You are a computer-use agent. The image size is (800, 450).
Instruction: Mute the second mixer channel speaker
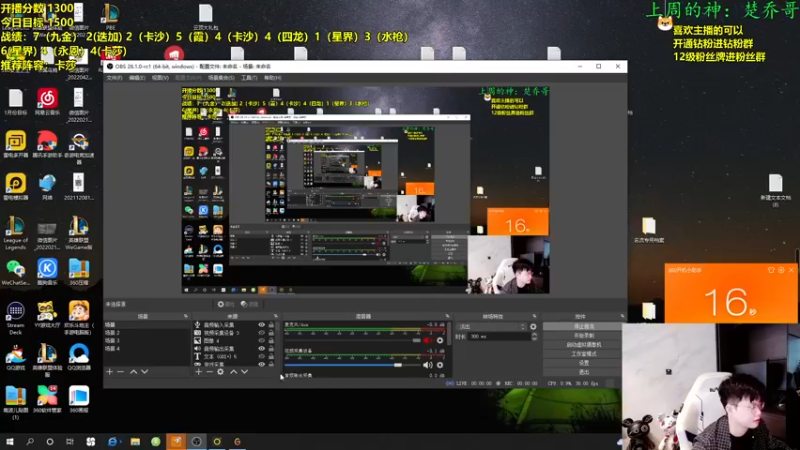tap(428, 365)
